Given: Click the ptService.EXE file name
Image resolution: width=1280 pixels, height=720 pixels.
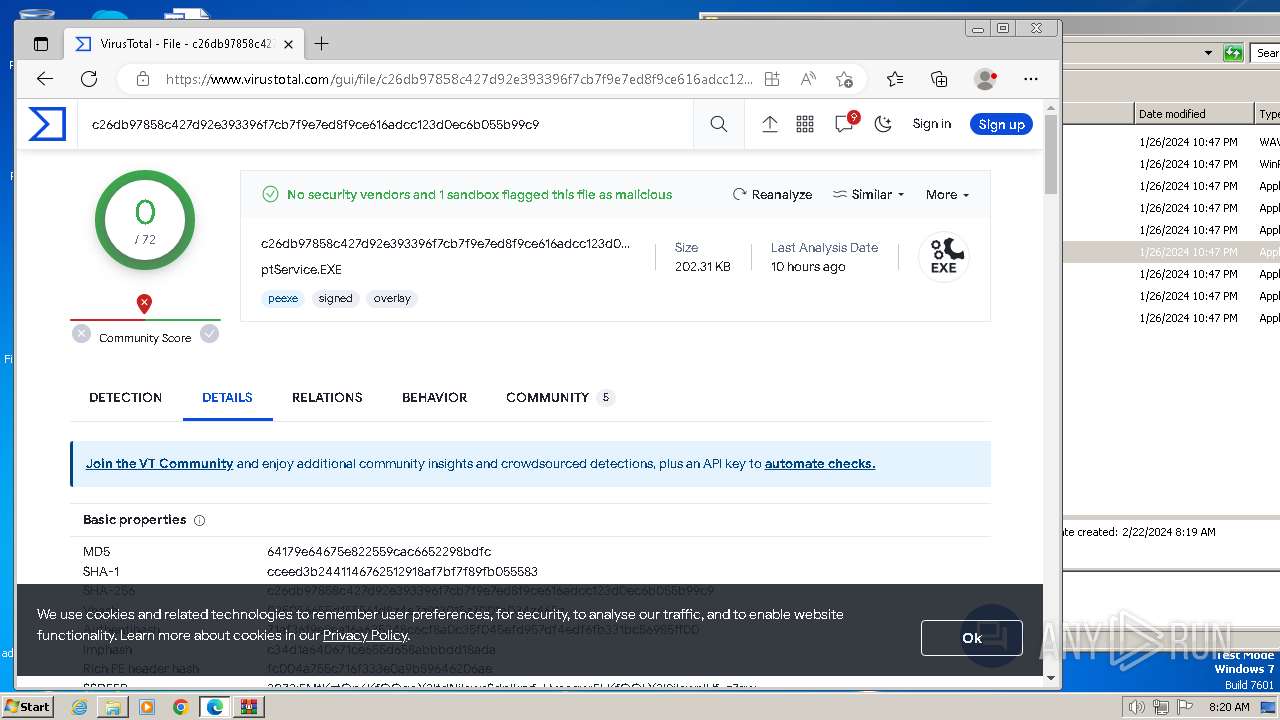Looking at the screenshot, I should [301, 270].
